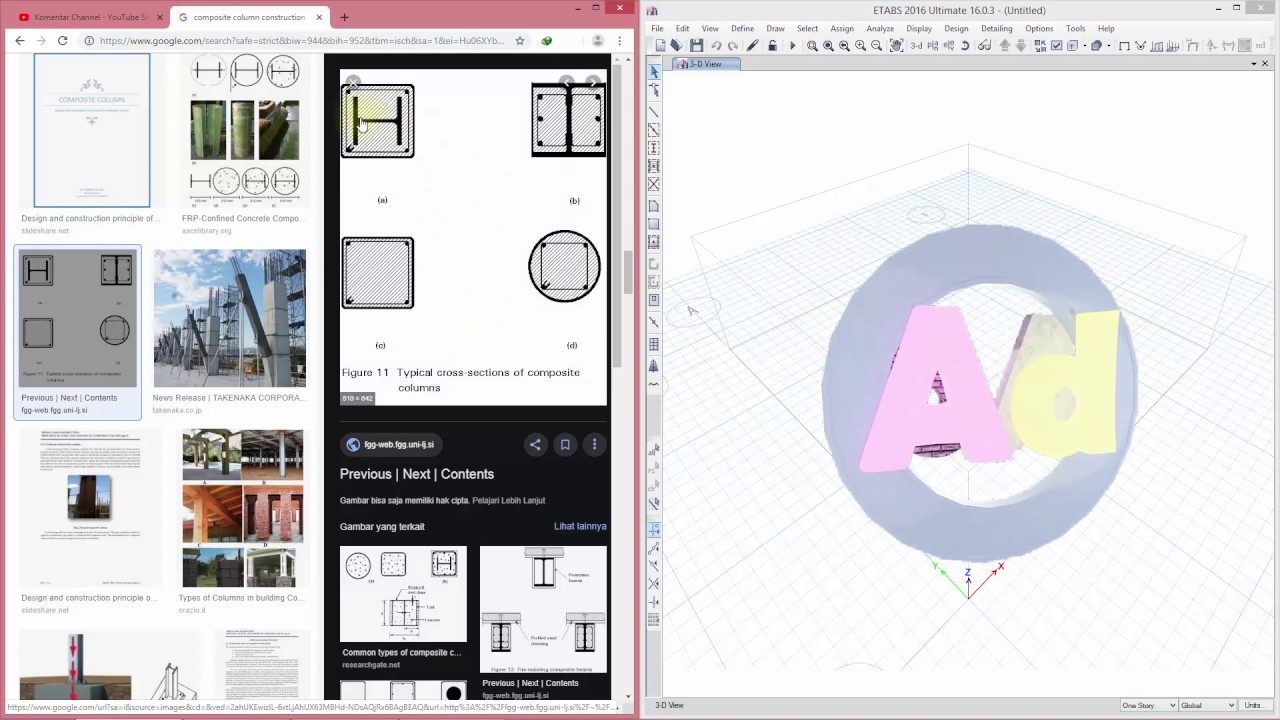The height and width of the screenshot is (720, 1280).
Task: Click the Chrome back arrow
Action: [x=19, y=41]
